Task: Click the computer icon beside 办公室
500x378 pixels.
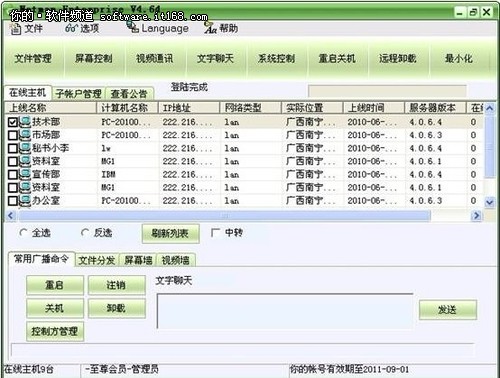Action: 25,201
